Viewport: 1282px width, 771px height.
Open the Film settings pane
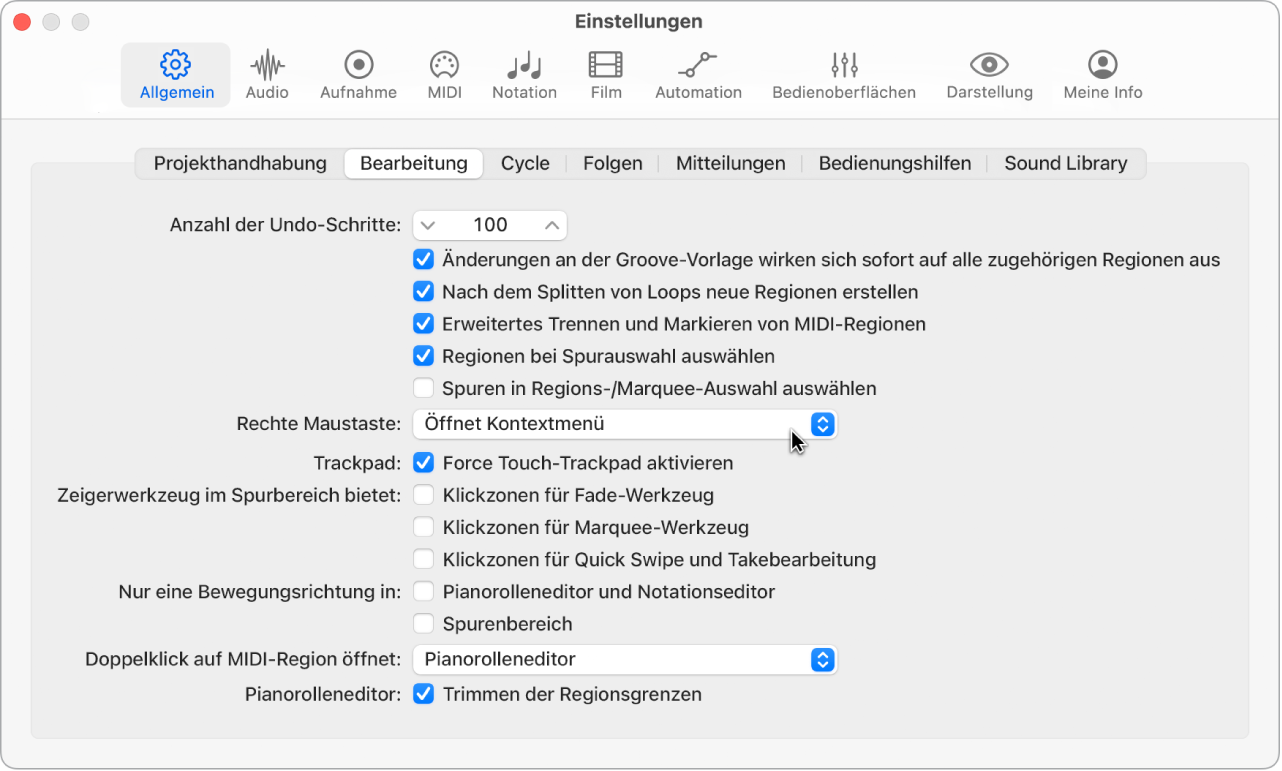[x=605, y=72]
